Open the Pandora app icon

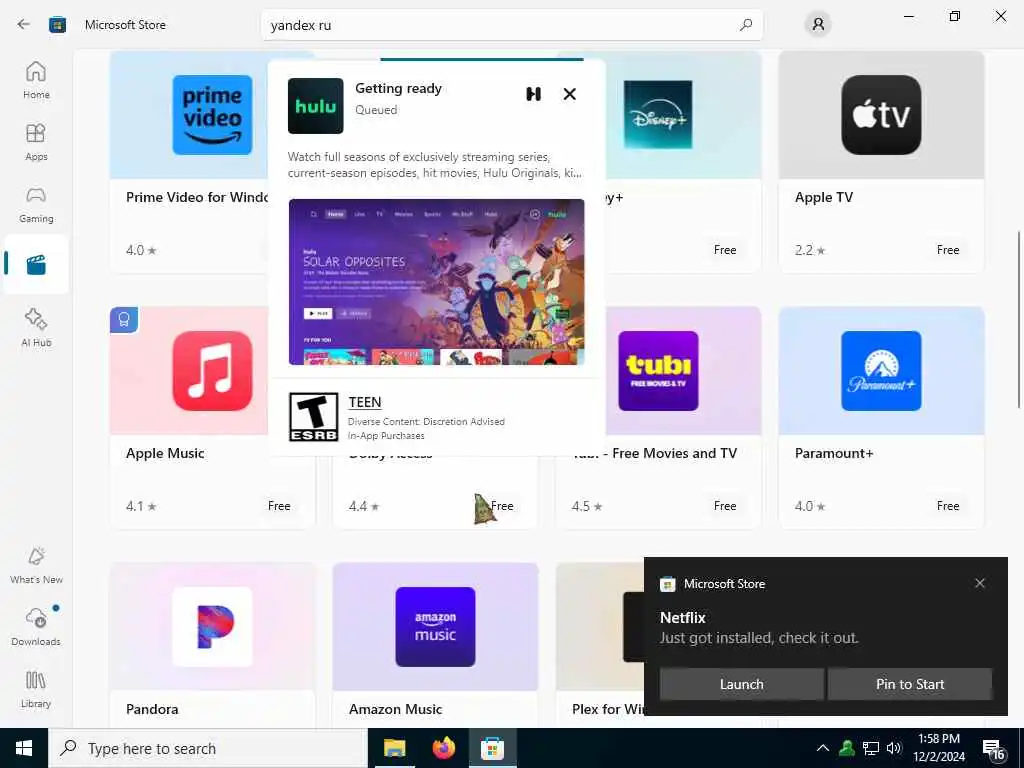[x=212, y=627]
